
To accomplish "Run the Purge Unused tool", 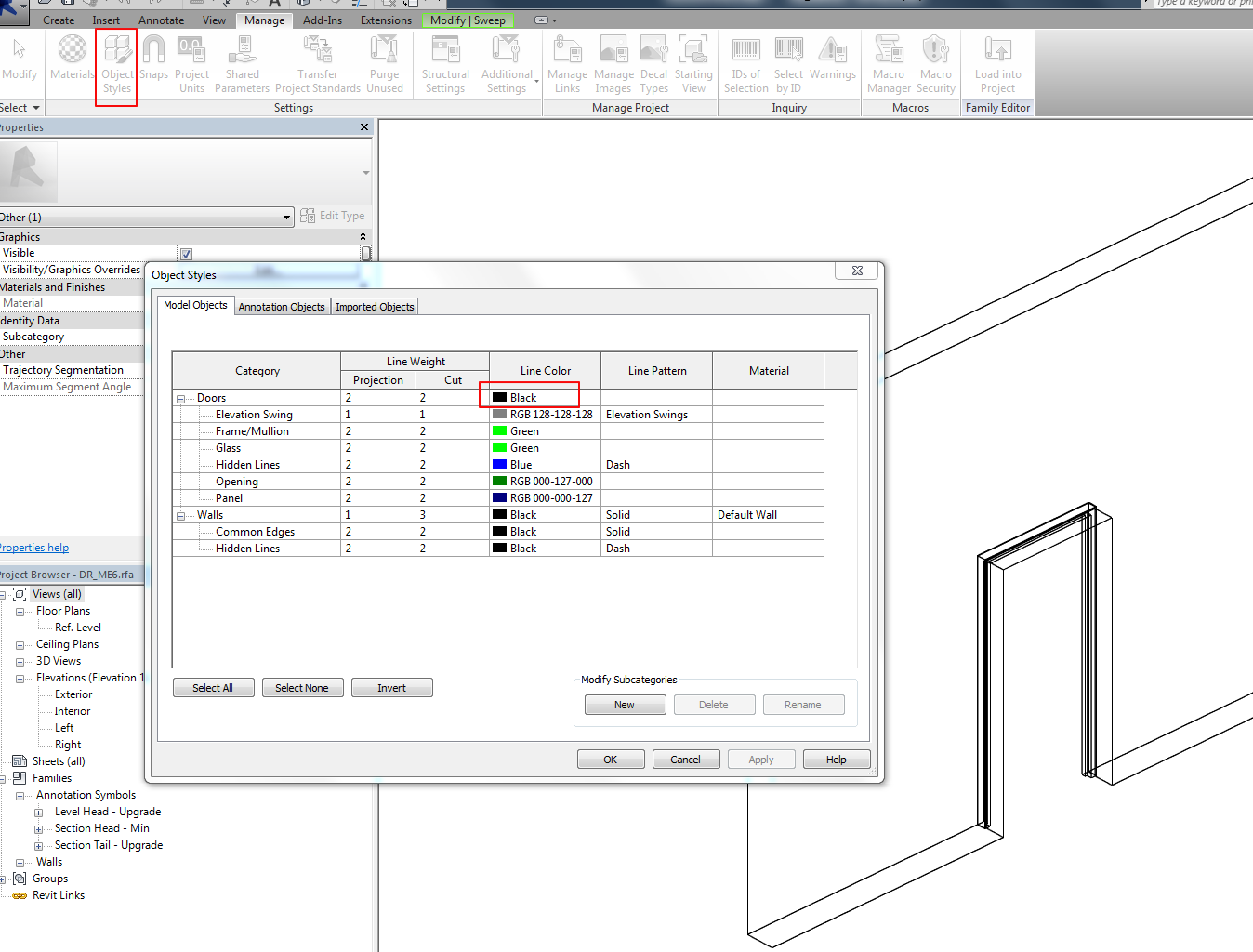I will coord(385,63).
